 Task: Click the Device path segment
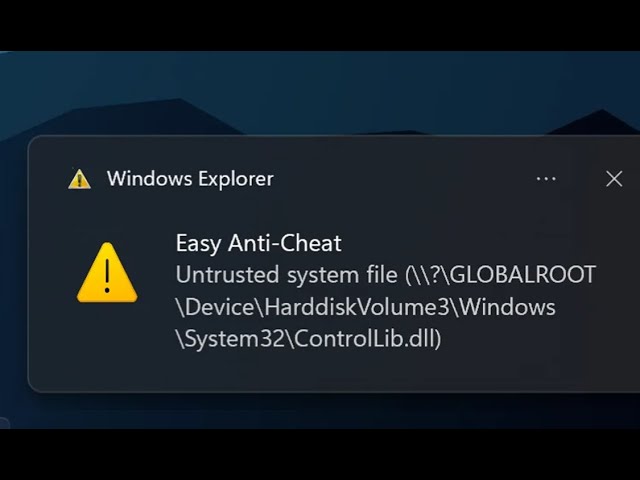pos(220,307)
